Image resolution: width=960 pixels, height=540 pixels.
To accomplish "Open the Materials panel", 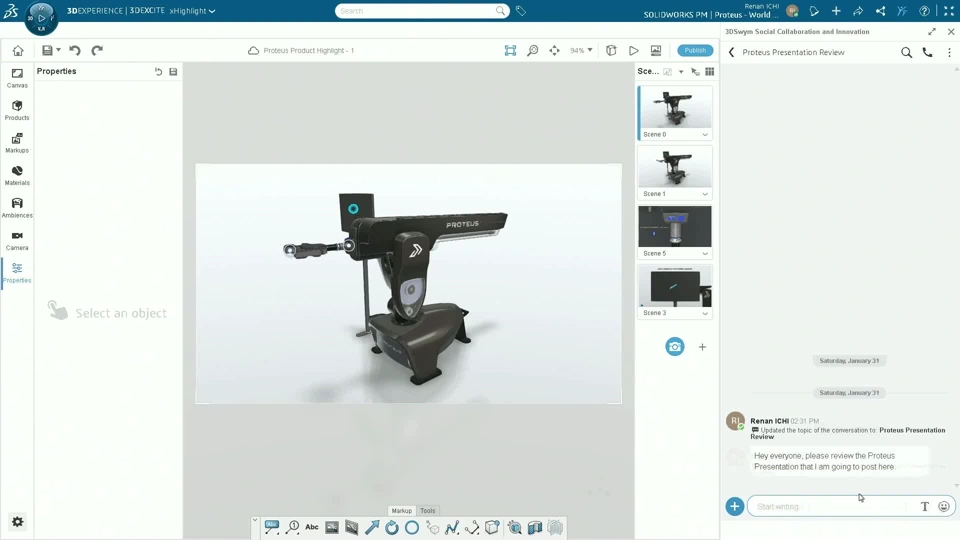I will 17,175.
